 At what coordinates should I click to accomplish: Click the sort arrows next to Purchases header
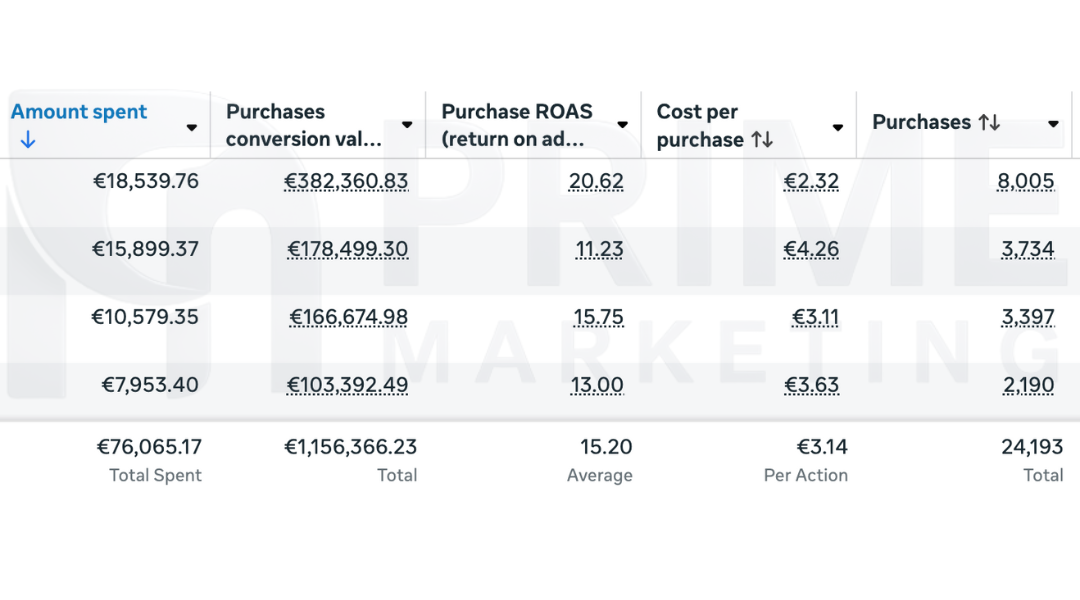point(989,123)
